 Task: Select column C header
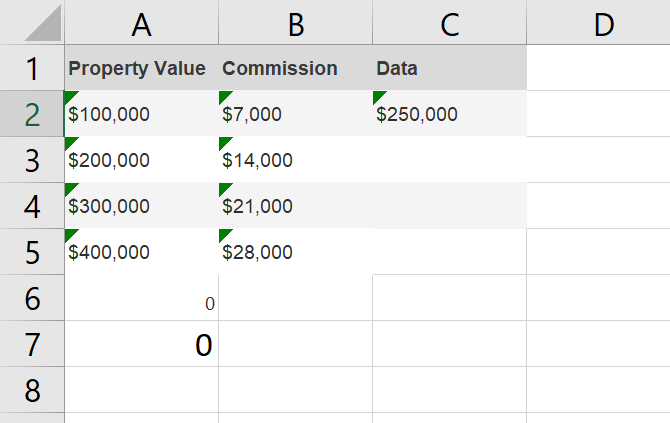[450, 22]
